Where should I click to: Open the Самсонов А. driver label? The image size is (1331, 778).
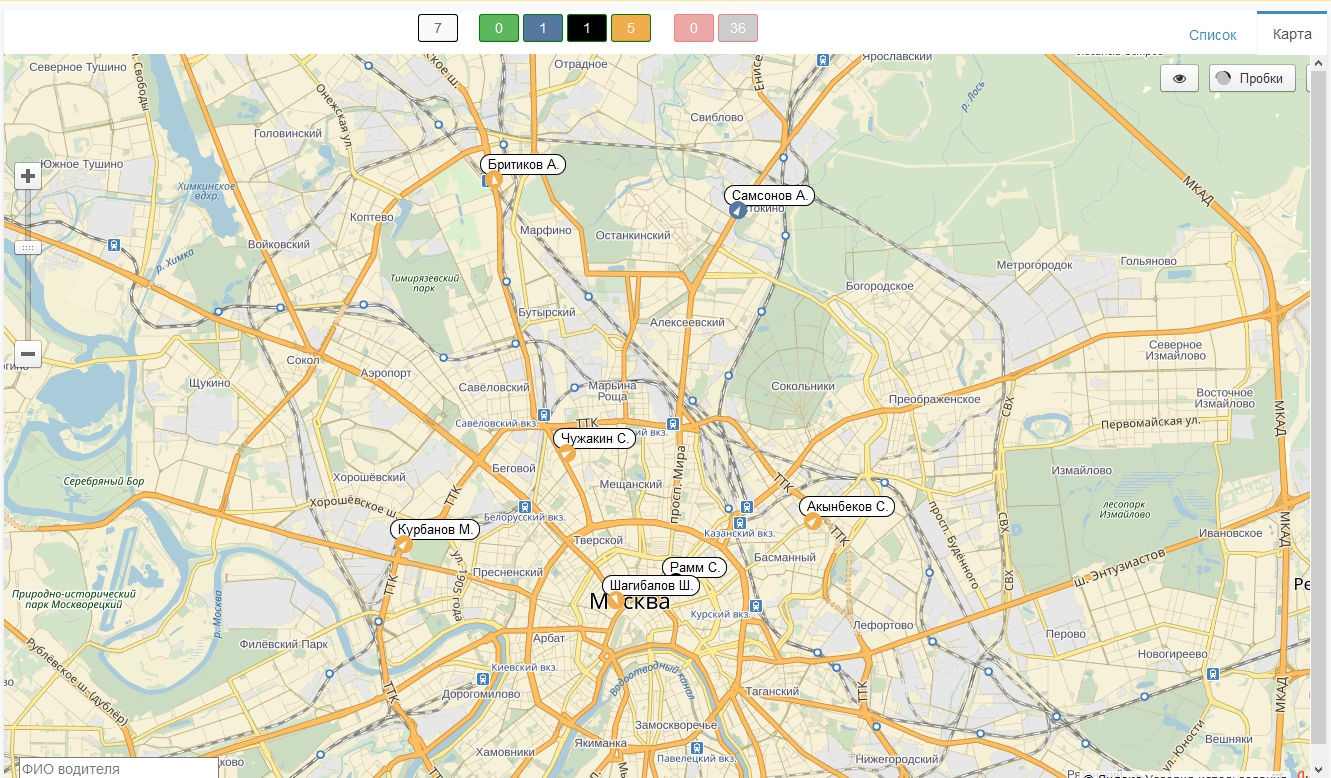(x=769, y=196)
